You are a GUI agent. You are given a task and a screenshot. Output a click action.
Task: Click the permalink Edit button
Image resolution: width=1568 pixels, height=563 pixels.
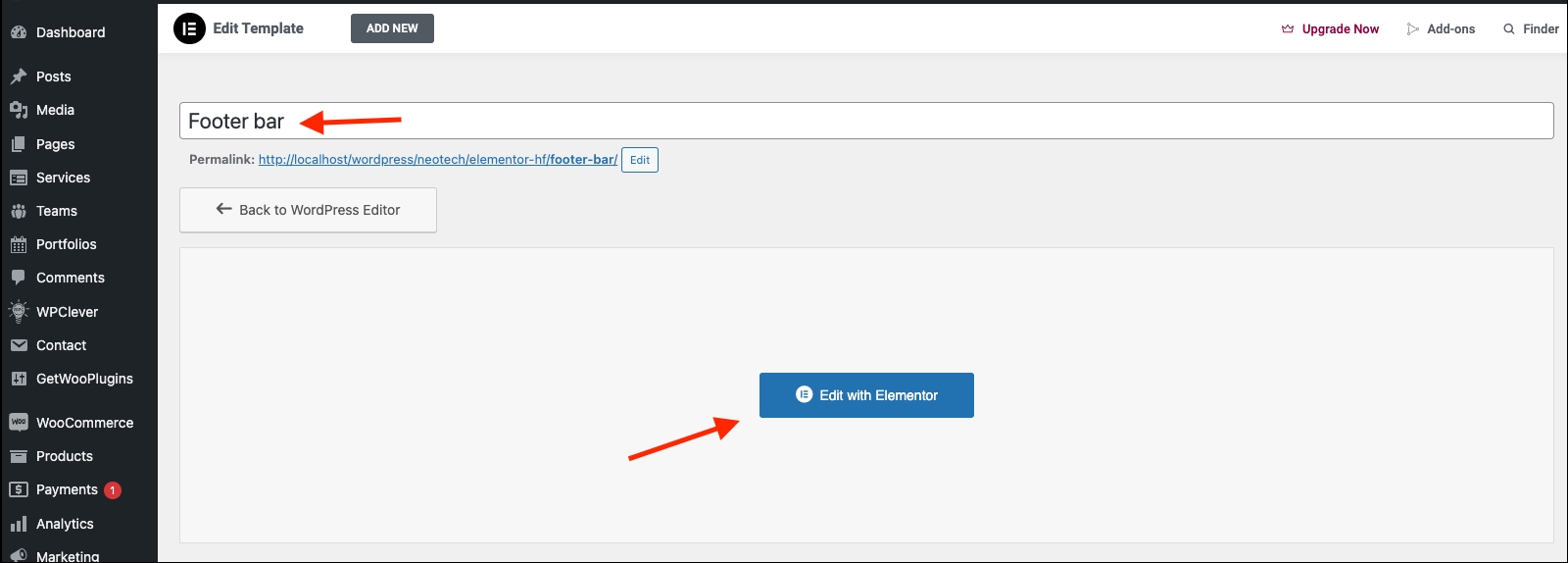point(639,160)
